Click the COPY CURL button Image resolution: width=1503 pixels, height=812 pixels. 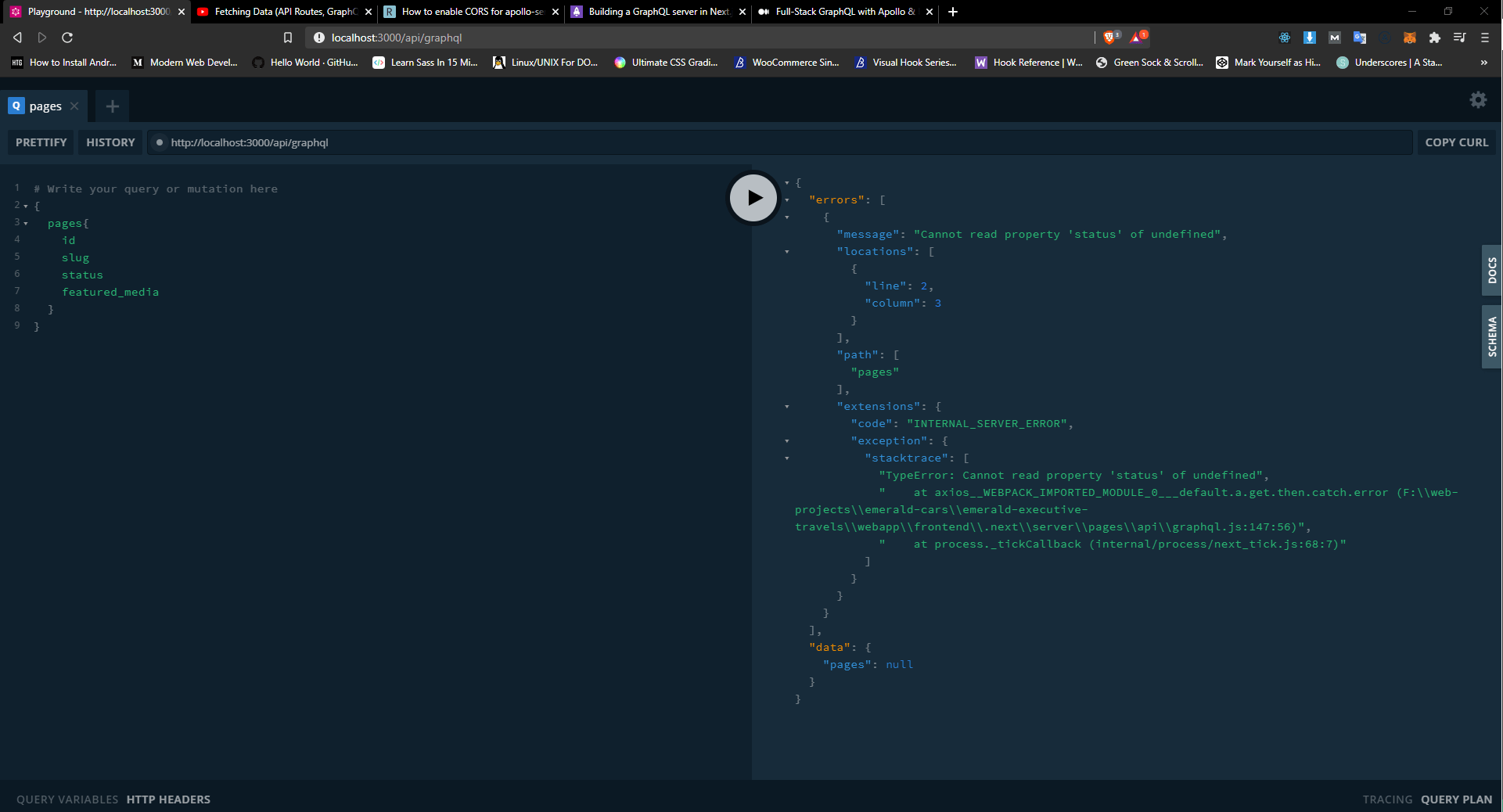tap(1457, 142)
